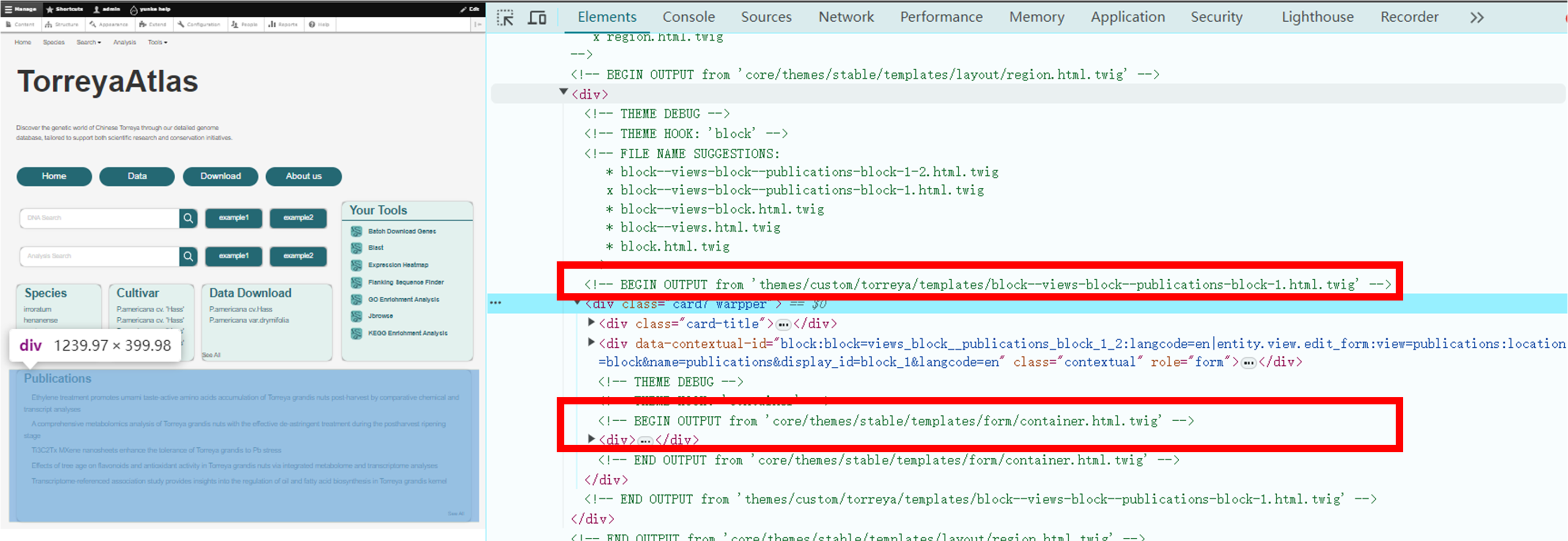Switch to the Performance tab
This screenshot has height=541, width=1568.
(x=941, y=17)
